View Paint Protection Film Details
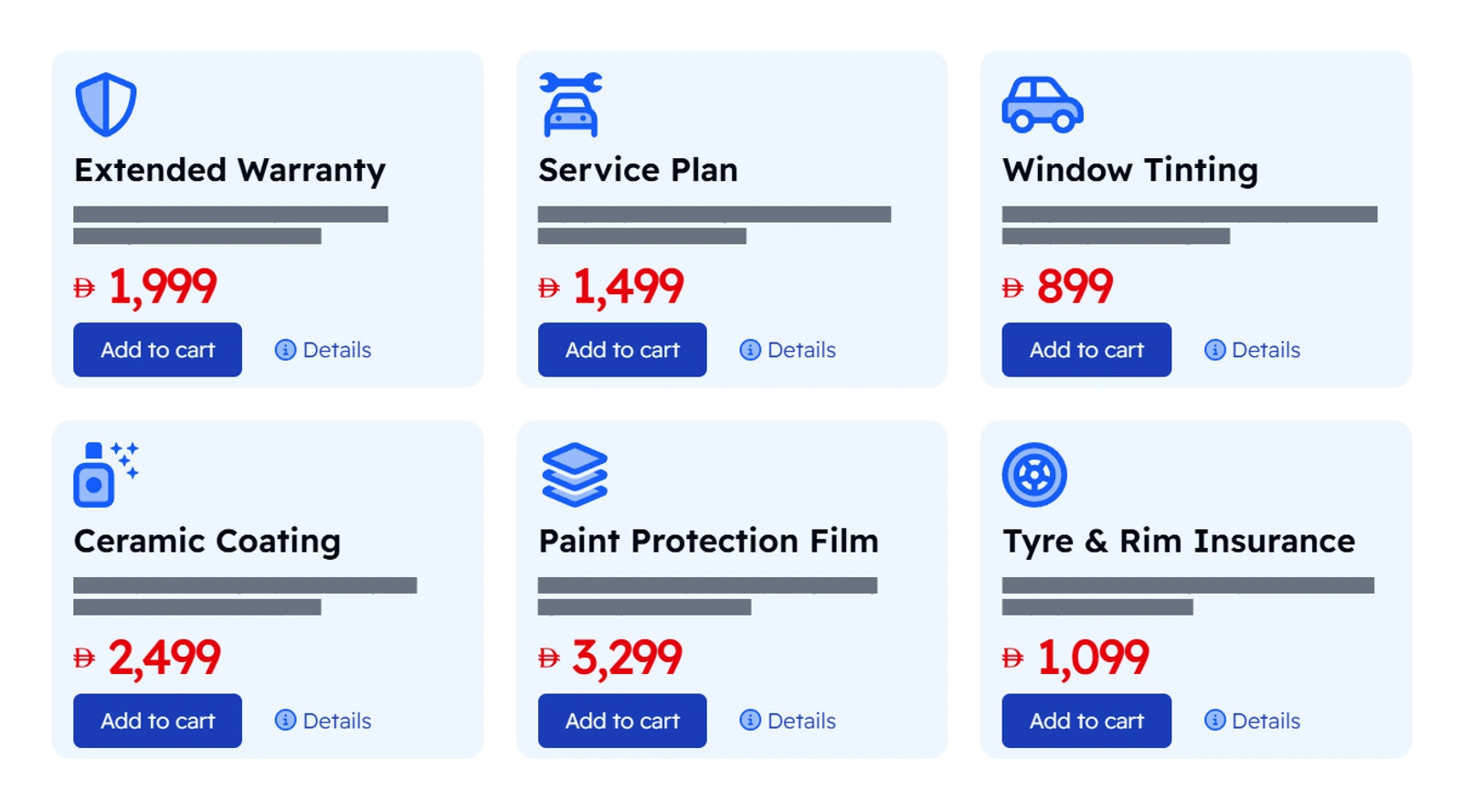This screenshot has width=1462, height=812. click(788, 721)
